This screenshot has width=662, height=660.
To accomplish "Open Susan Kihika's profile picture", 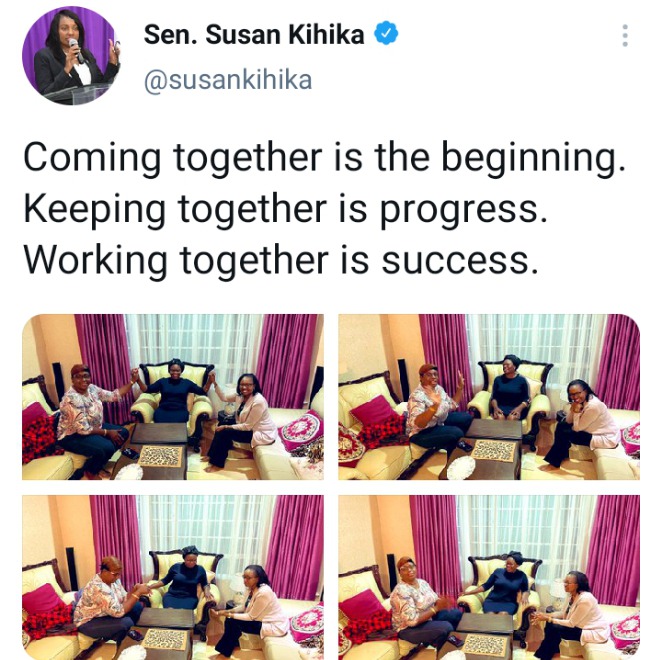I will point(71,56).
